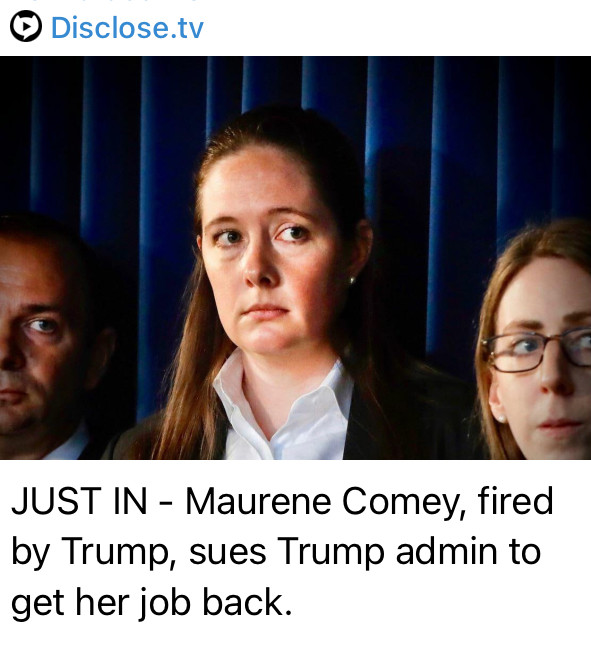Click "by Trump," in the second line
This screenshot has height=652, width=591.
(x=94, y=553)
